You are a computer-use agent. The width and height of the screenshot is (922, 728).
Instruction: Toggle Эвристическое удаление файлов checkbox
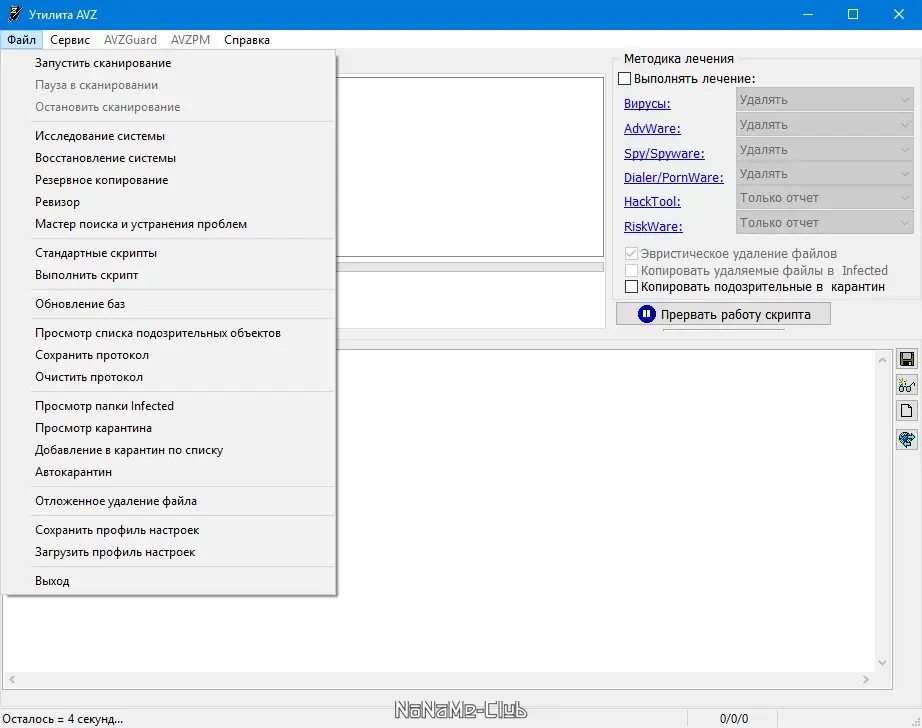(x=631, y=253)
